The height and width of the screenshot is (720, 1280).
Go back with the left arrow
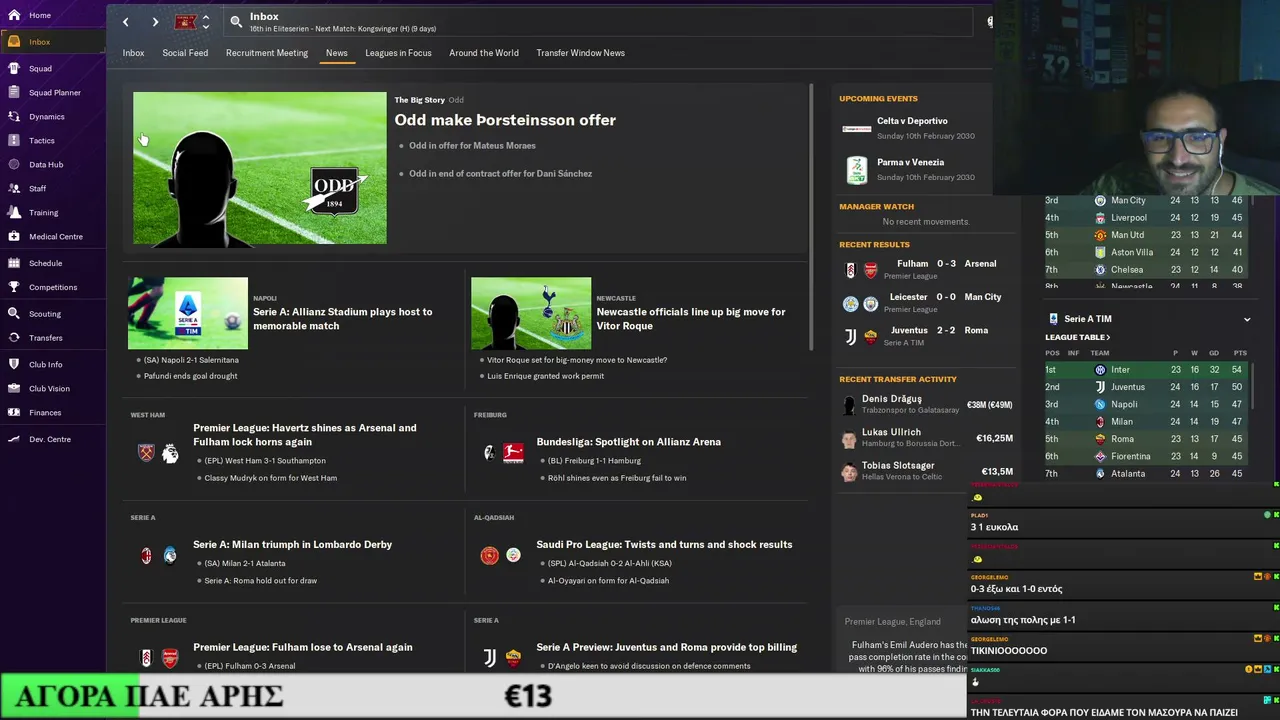tap(125, 22)
